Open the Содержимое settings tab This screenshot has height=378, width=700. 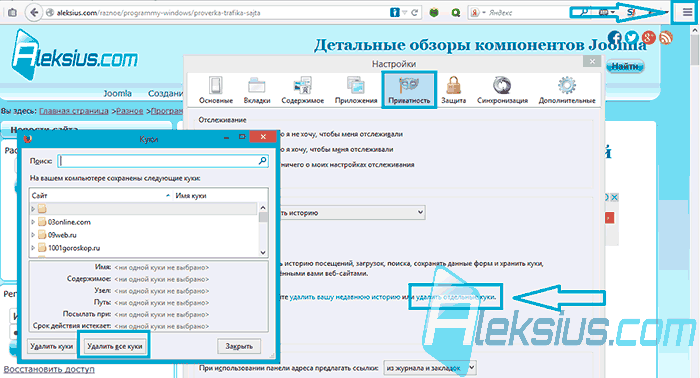click(x=303, y=90)
